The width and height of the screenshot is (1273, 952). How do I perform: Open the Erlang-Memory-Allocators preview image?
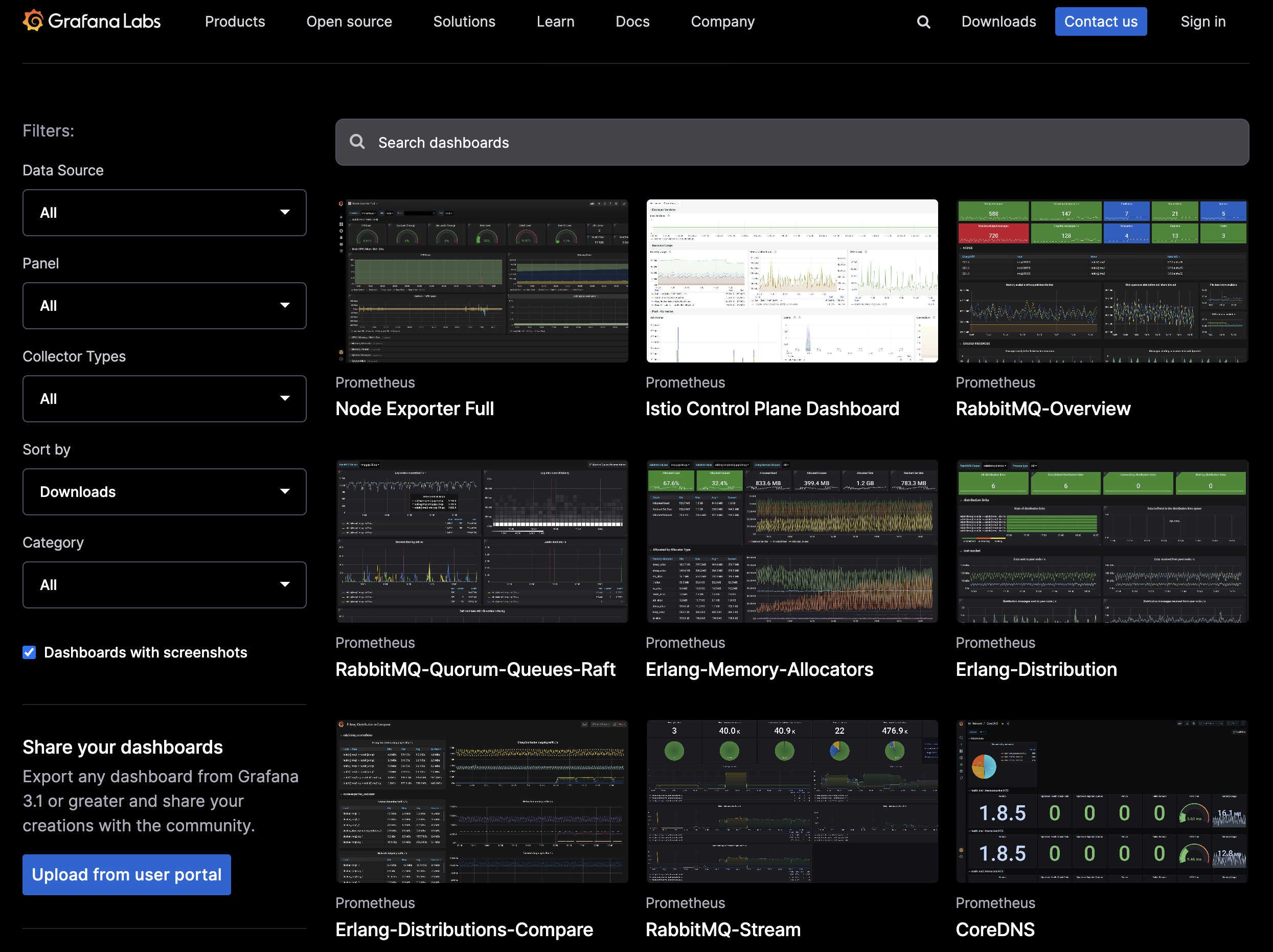click(791, 541)
